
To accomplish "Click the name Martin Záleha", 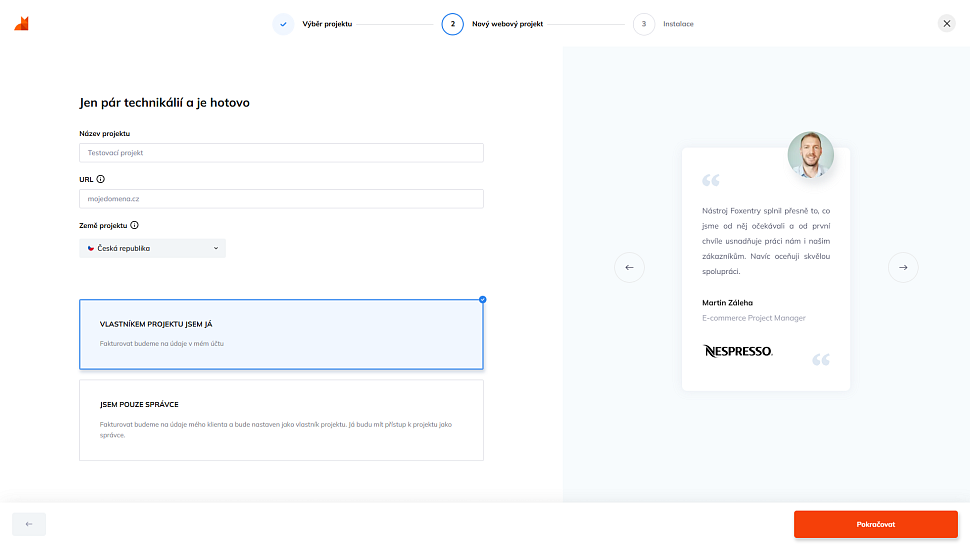I will pos(728,303).
